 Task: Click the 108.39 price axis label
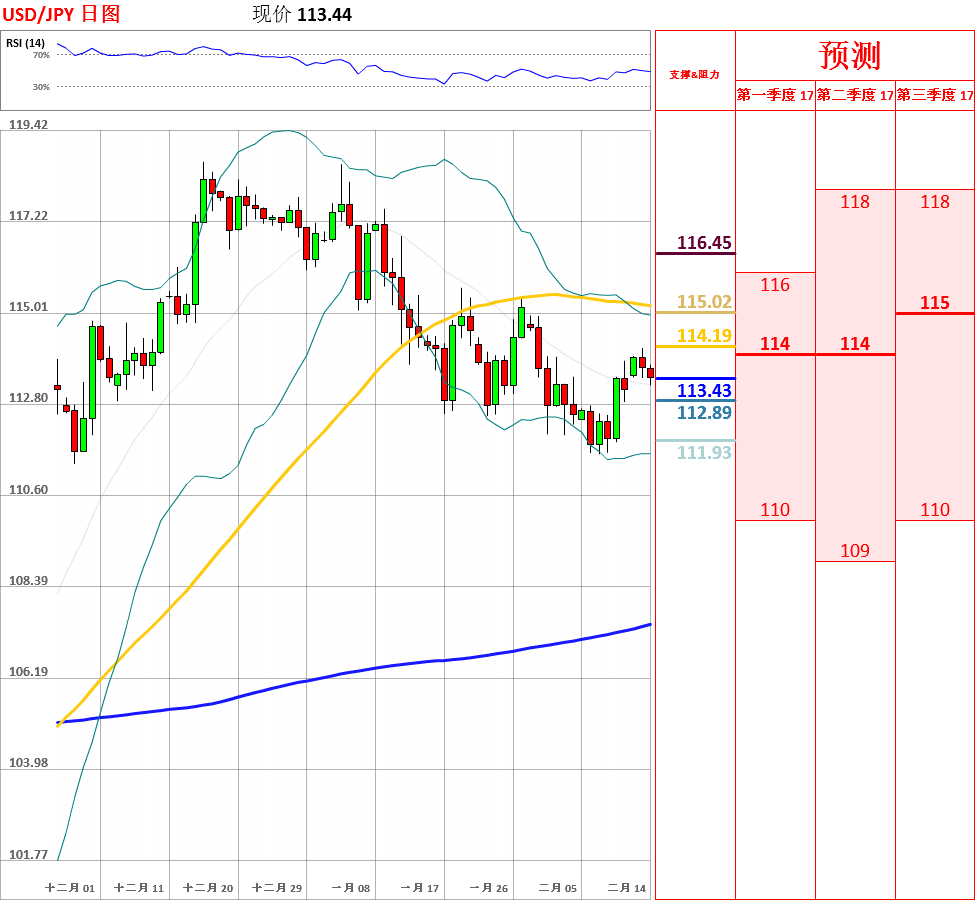click(x=28, y=580)
